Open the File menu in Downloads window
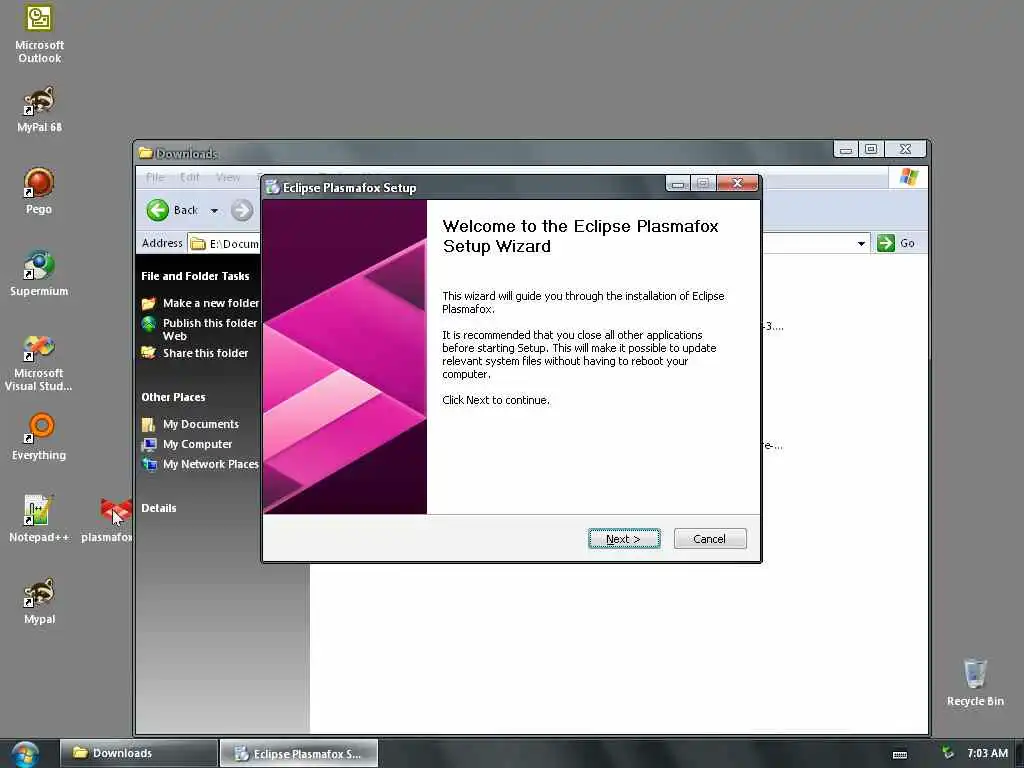This screenshot has height=768, width=1024. click(155, 177)
